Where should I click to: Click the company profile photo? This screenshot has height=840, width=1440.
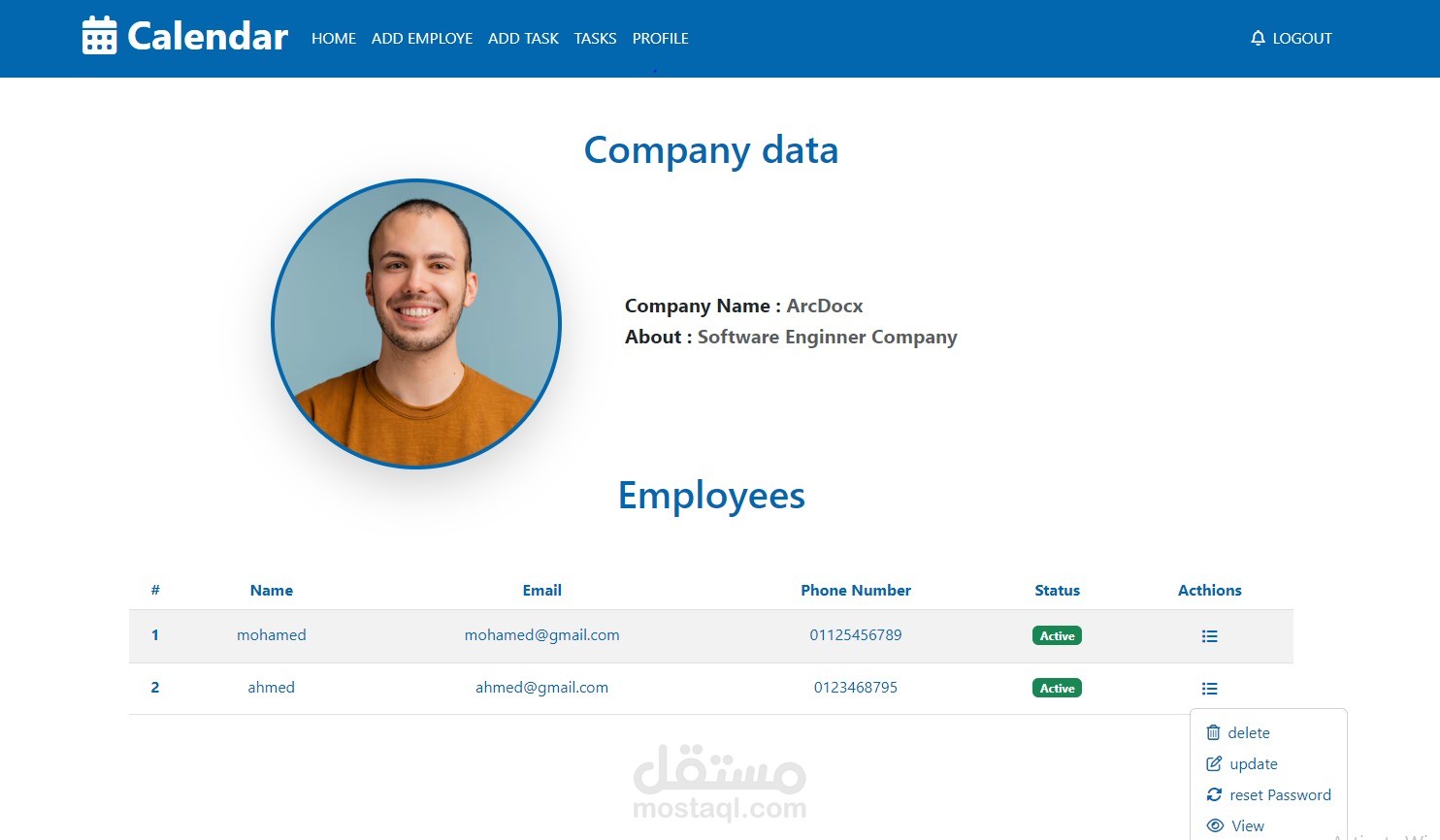coord(416,323)
